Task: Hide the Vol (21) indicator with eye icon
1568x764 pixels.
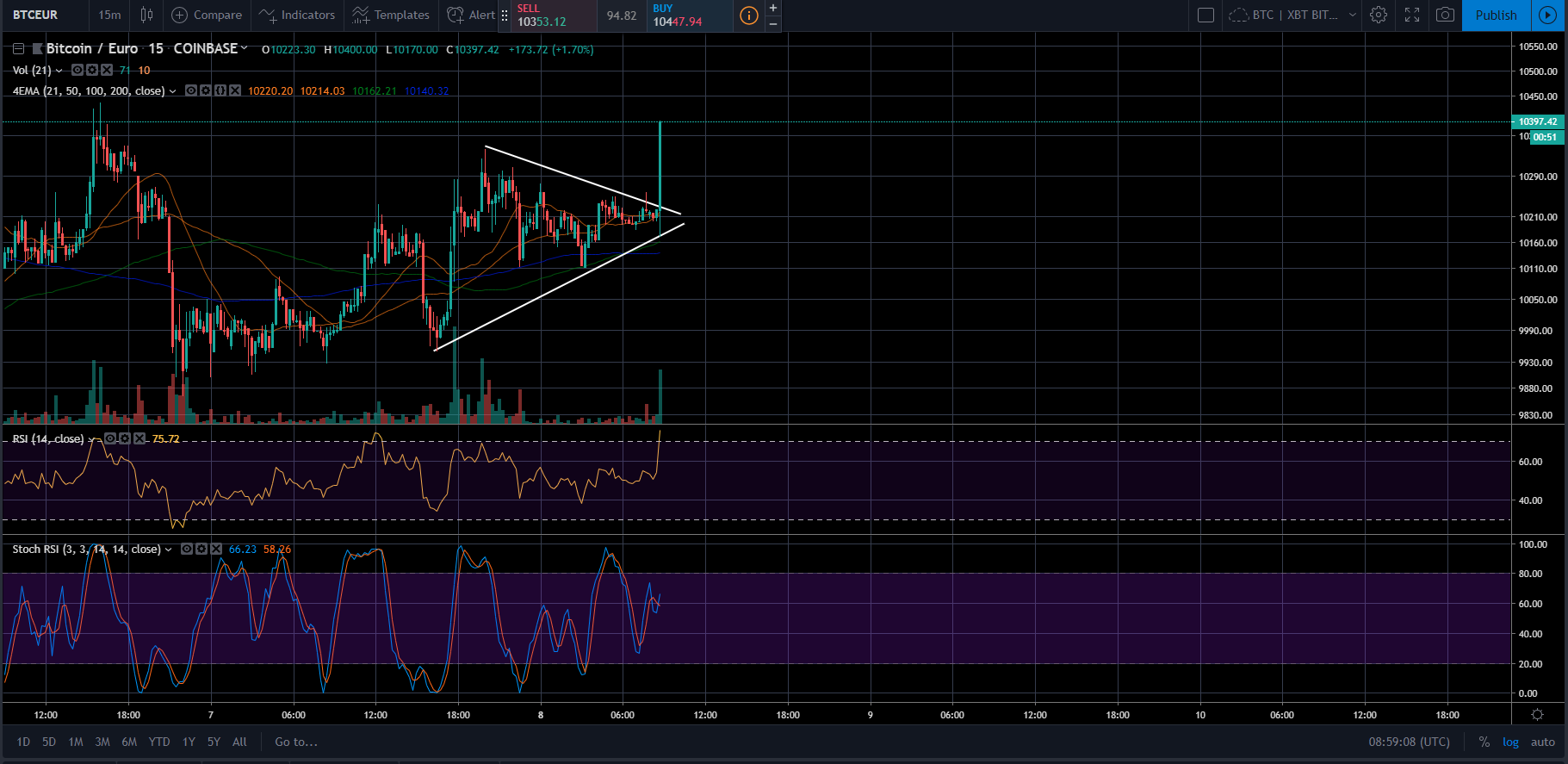Action: coord(77,70)
